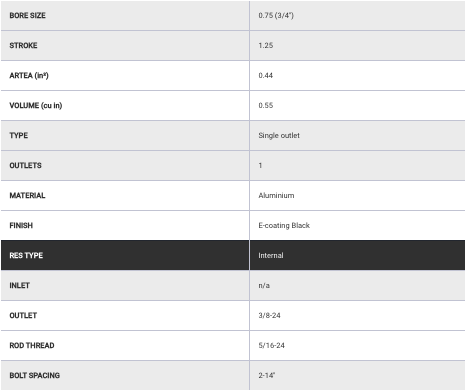Select the Internal value in highlighted row
Viewport: 465px width, 391px height.
click(x=271, y=255)
